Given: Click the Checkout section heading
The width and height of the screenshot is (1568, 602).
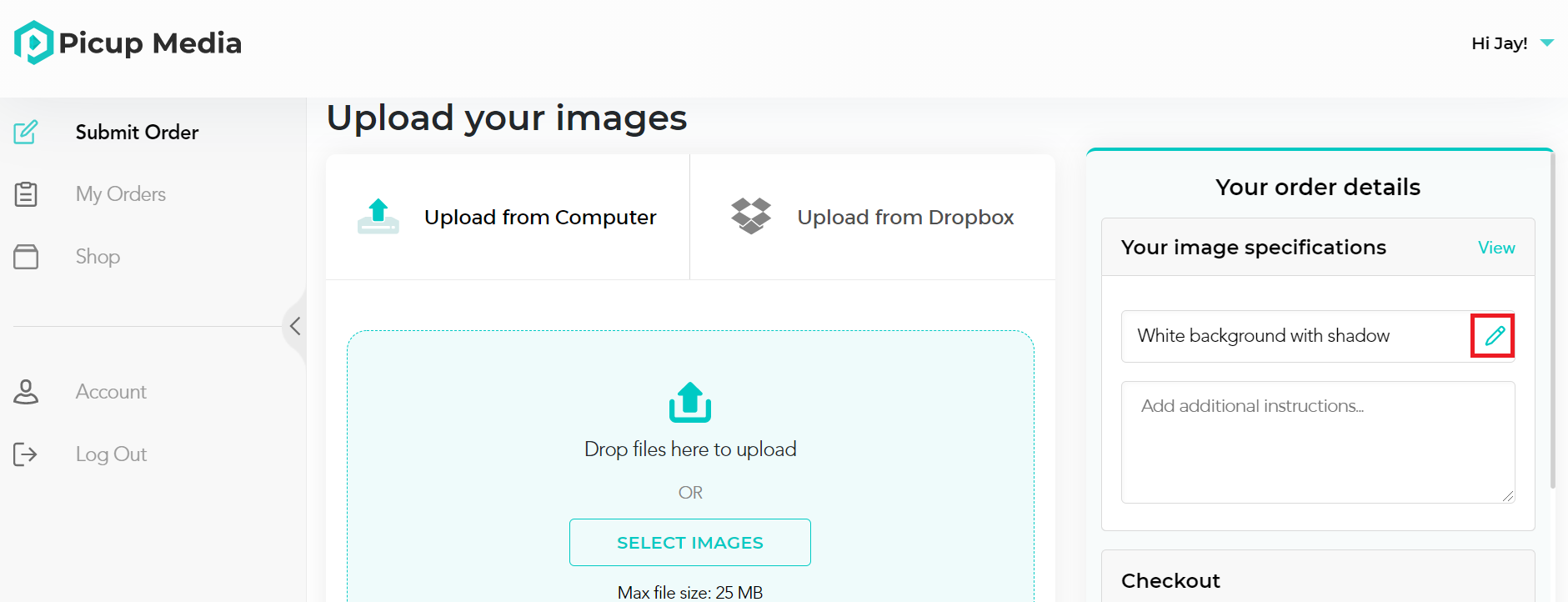Looking at the screenshot, I should tap(1170, 581).
